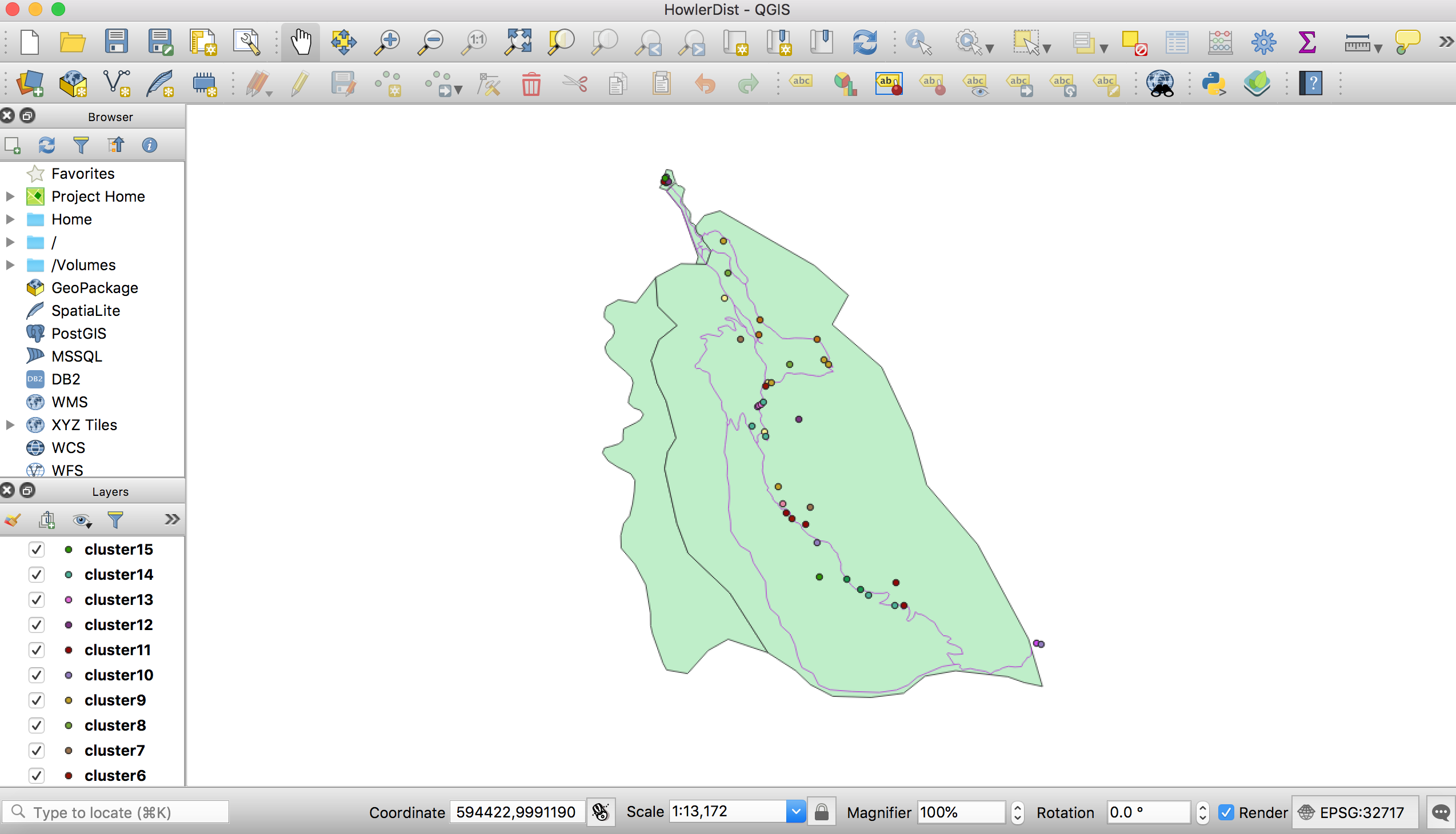Click the Zoom In magnifier tool

point(387,42)
